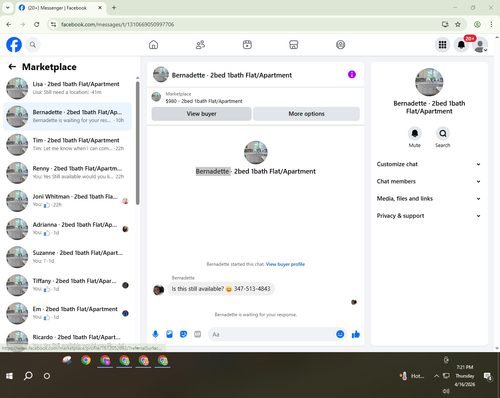
Task: Open Tiffany's conversation in the list
Action: (x=67, y=285)
